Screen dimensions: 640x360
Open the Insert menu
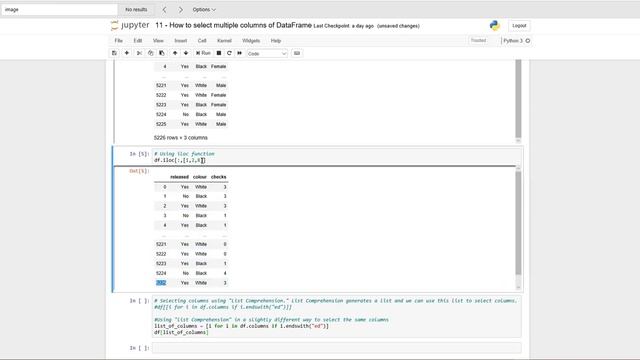[x=180, y=41]
